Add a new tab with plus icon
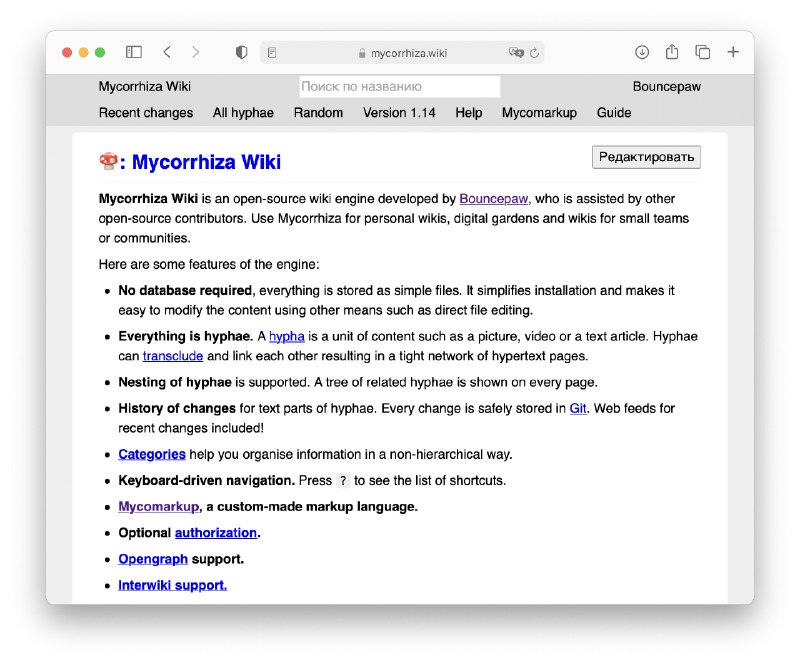Viewport: 800px width, 665px height. 733,52
